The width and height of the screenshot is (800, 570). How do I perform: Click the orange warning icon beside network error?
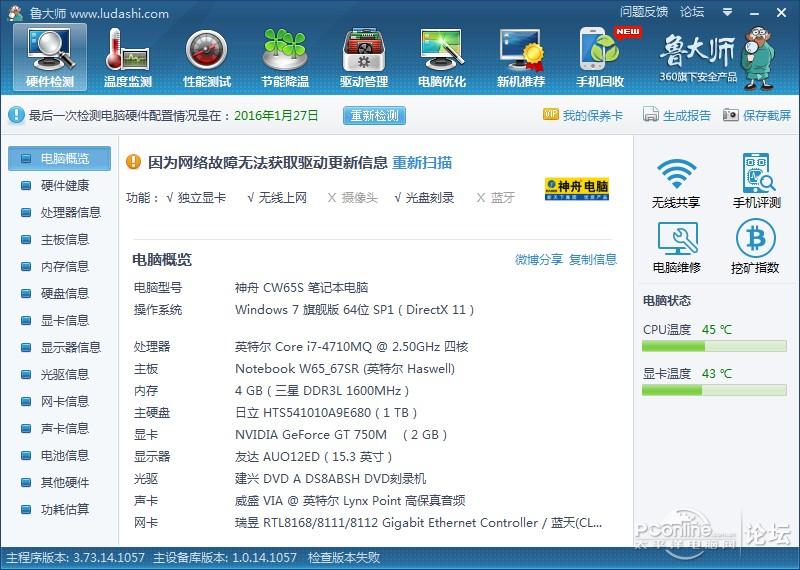[x=133, y=162]
